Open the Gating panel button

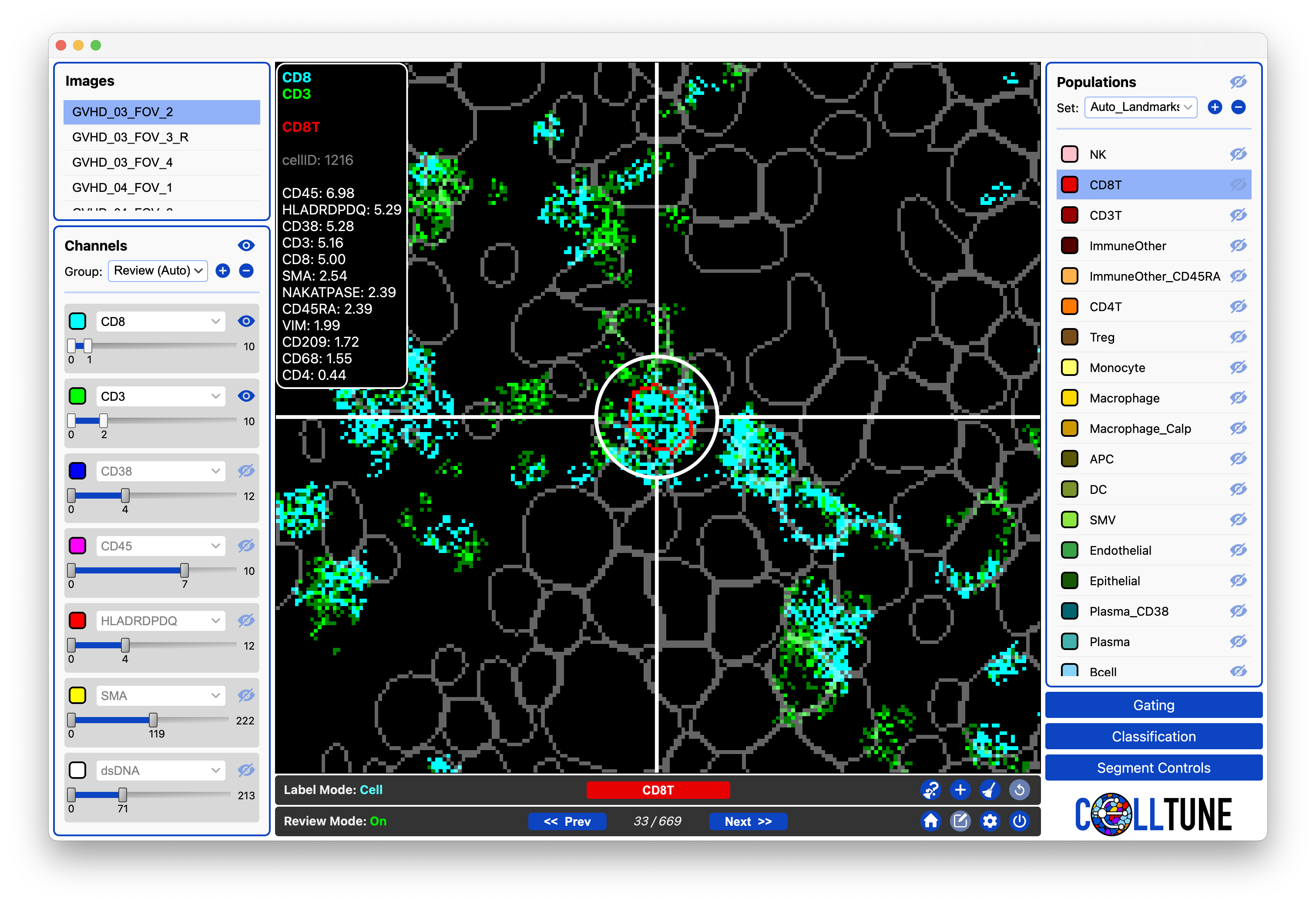pyautogui.click(x=1153, y=705)
